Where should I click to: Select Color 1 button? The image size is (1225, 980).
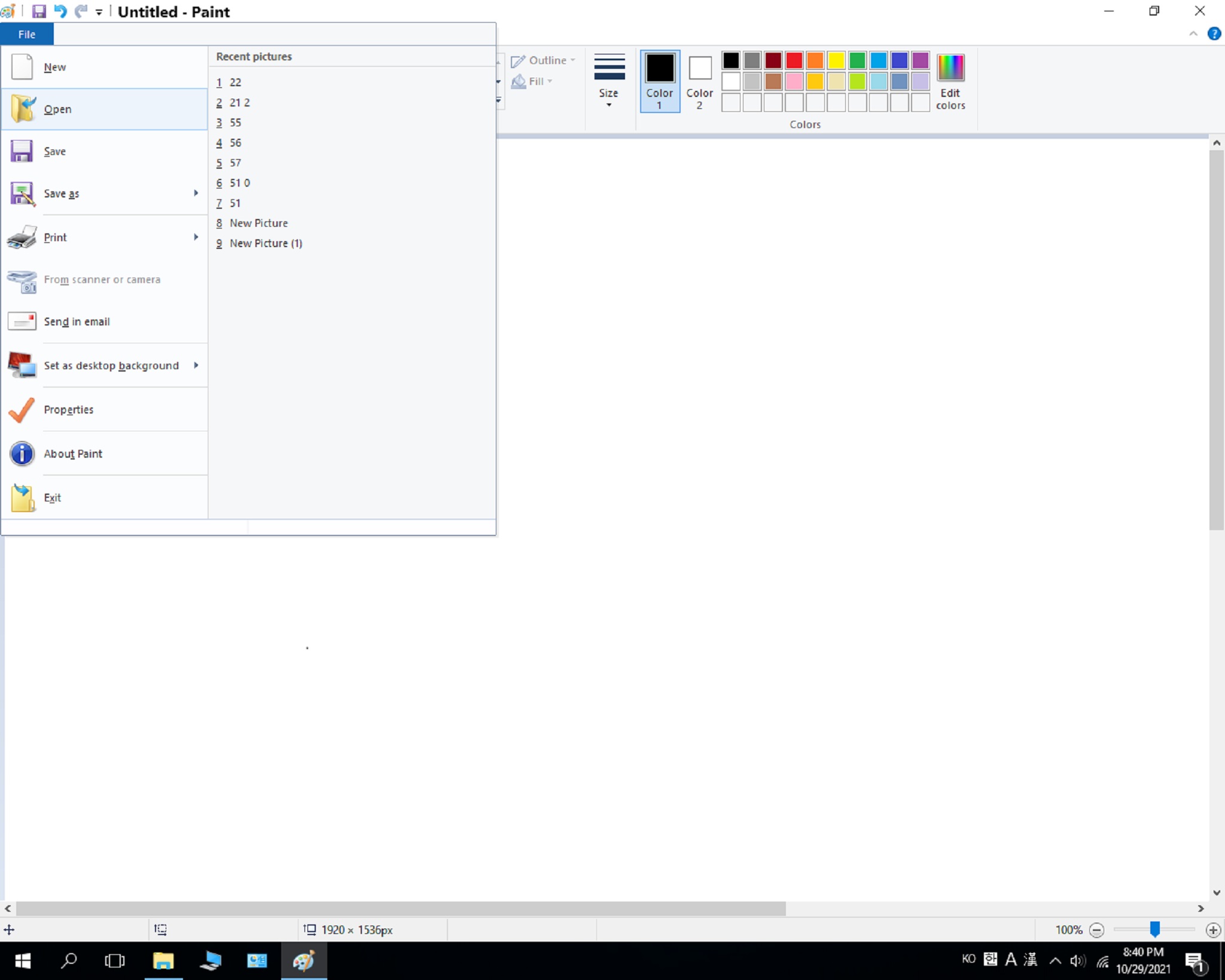pos(660,81)
